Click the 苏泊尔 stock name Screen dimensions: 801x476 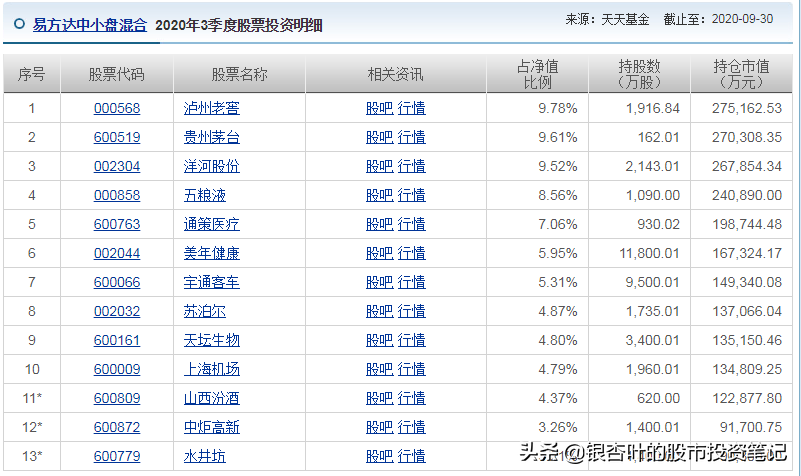[204, 311]
